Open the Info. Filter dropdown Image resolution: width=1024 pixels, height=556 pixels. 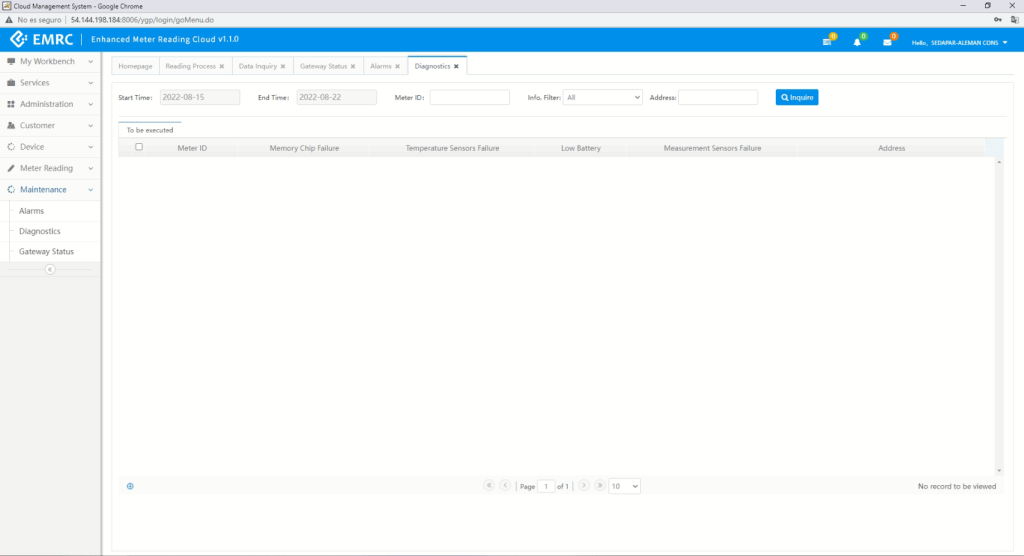tap(603, 97)
